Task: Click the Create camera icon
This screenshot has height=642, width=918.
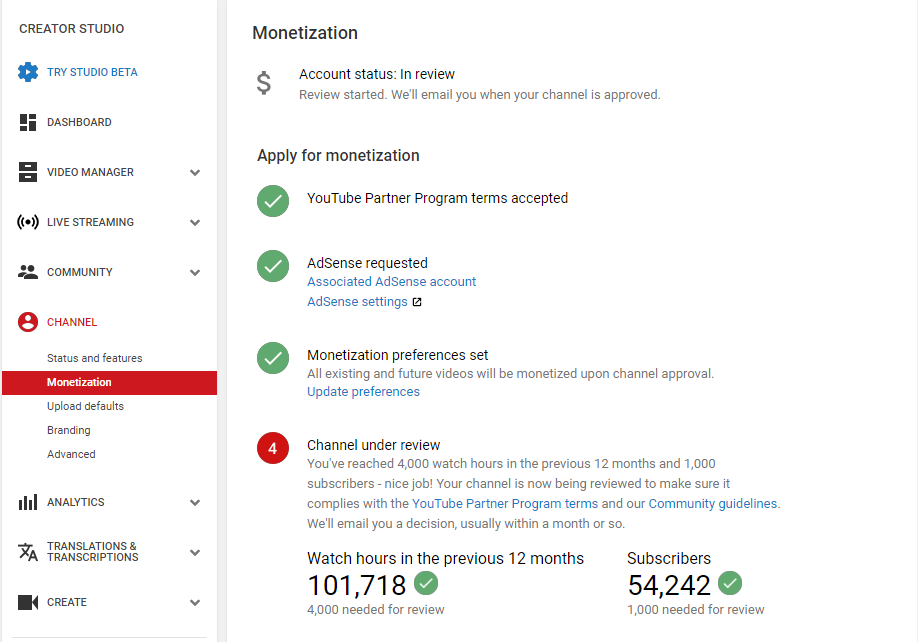Action: click(28, 602)
